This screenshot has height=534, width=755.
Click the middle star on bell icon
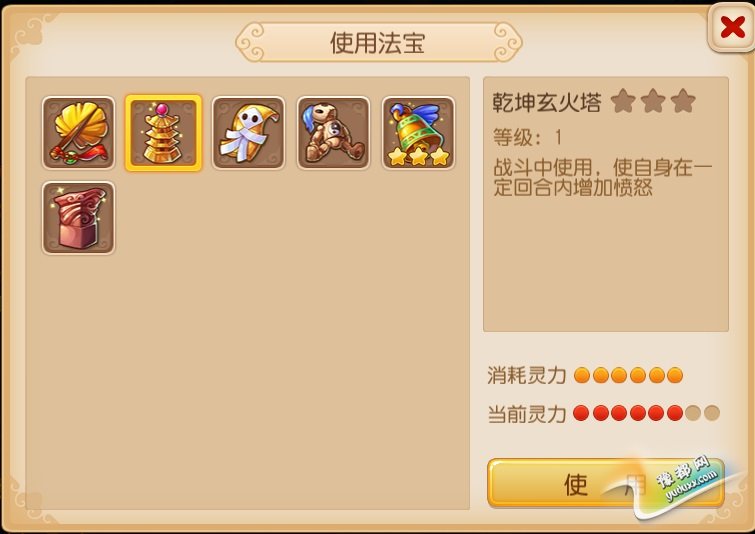(x=418, y=156)
